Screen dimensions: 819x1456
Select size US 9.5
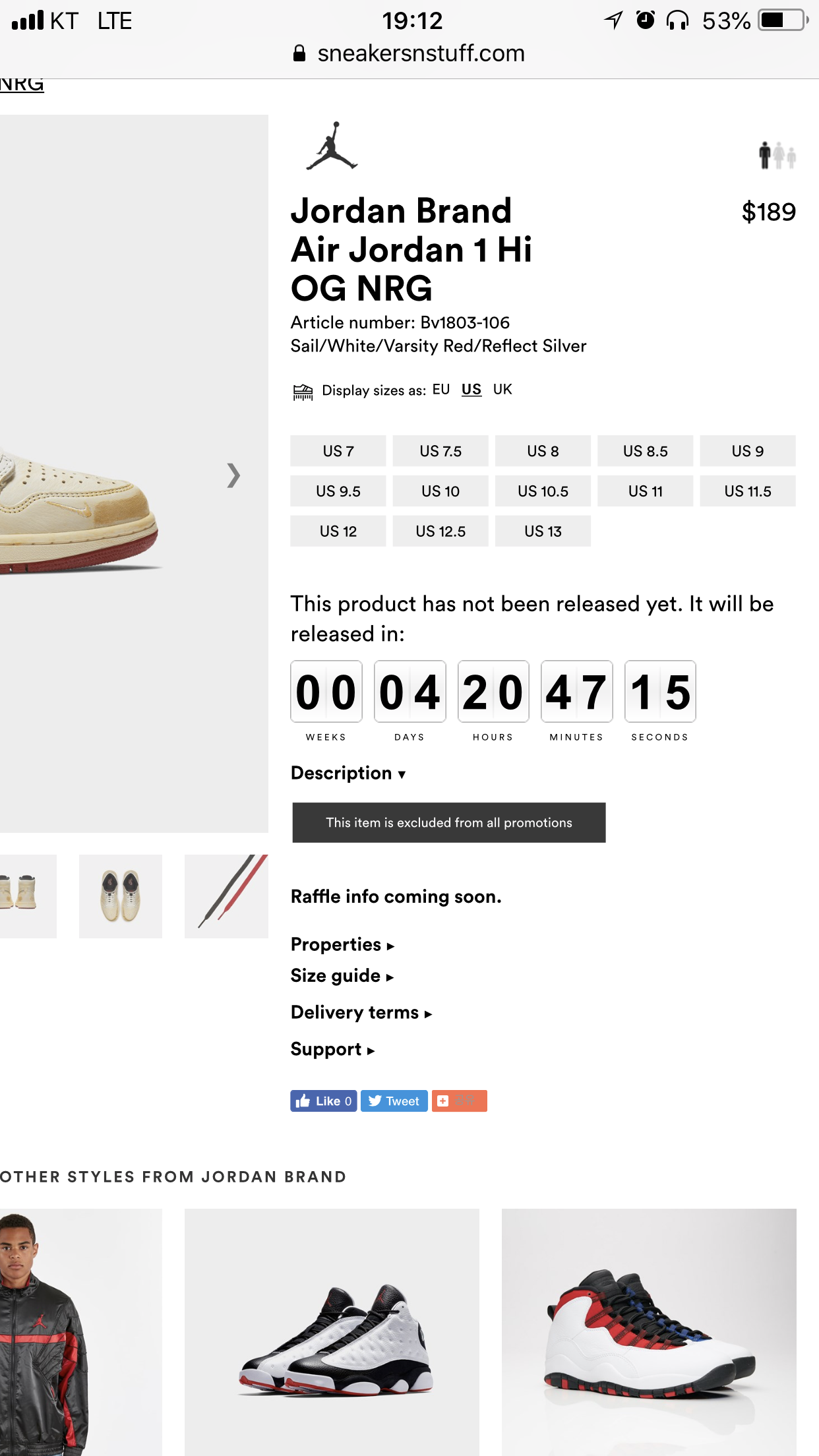[338, 491]
